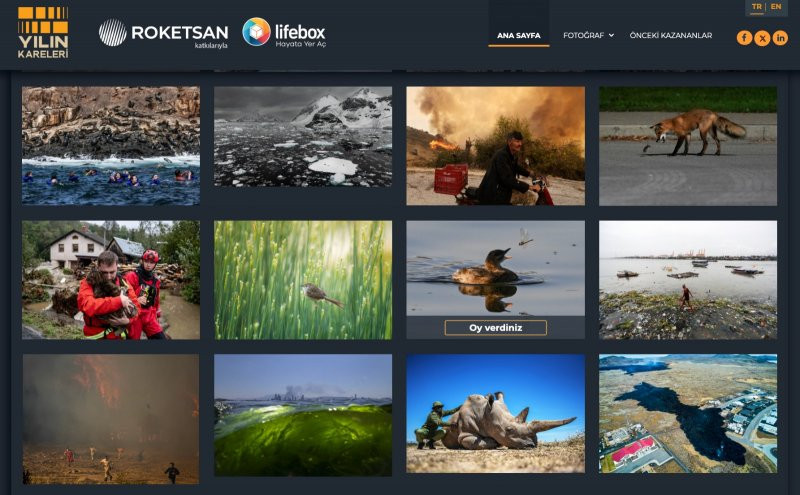Go to Ana Sayfa tab
Viewport: 800px width, 495px height.
click(x=519, y=36)
